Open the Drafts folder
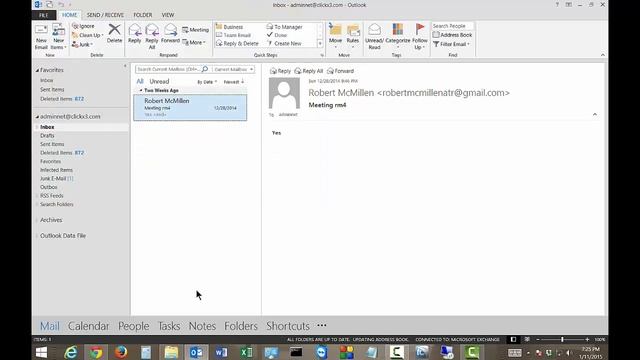Image resolution: width=640 pixels, height=360 pixels. point(47,136)
